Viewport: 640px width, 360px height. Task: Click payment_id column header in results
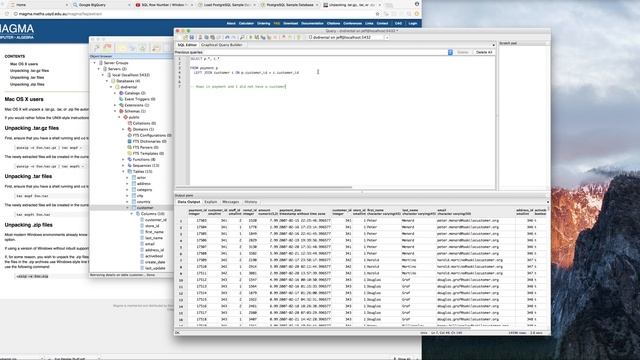pos(198,212)
